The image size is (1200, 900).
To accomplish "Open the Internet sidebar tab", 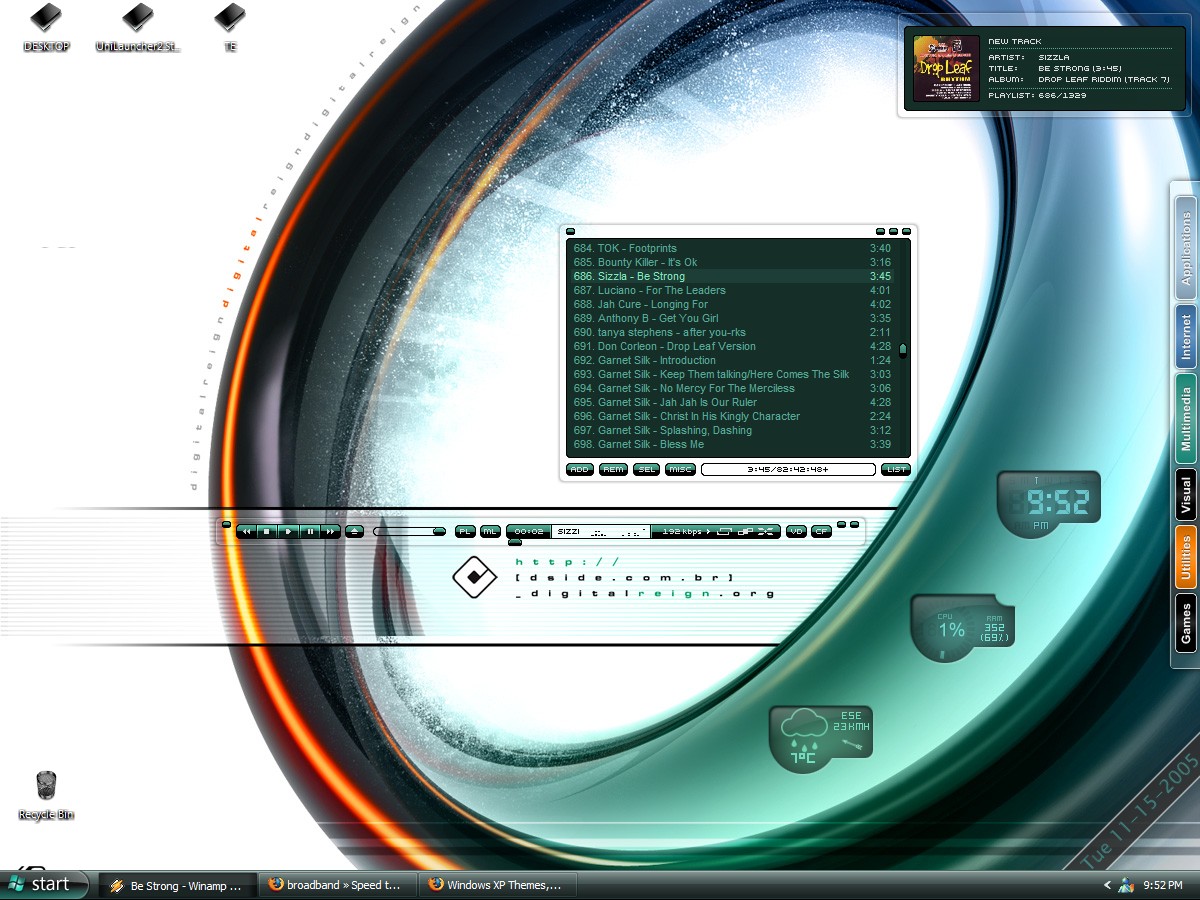I will [1186, 337].
